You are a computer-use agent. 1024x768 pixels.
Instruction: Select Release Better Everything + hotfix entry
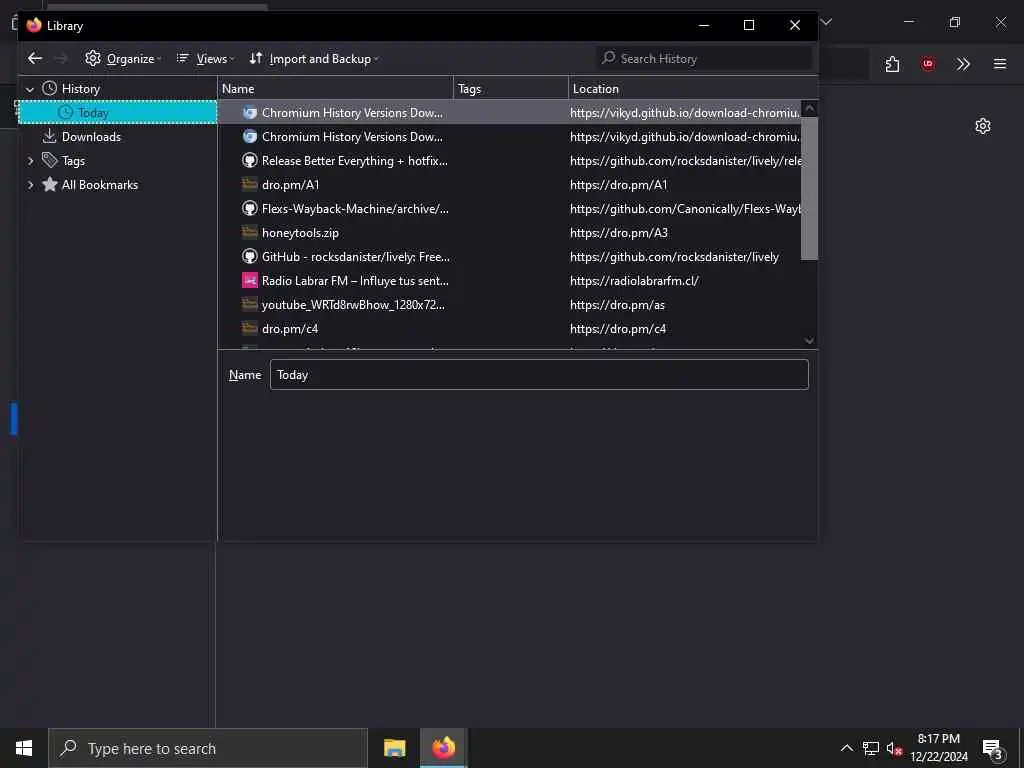point(509,161)
